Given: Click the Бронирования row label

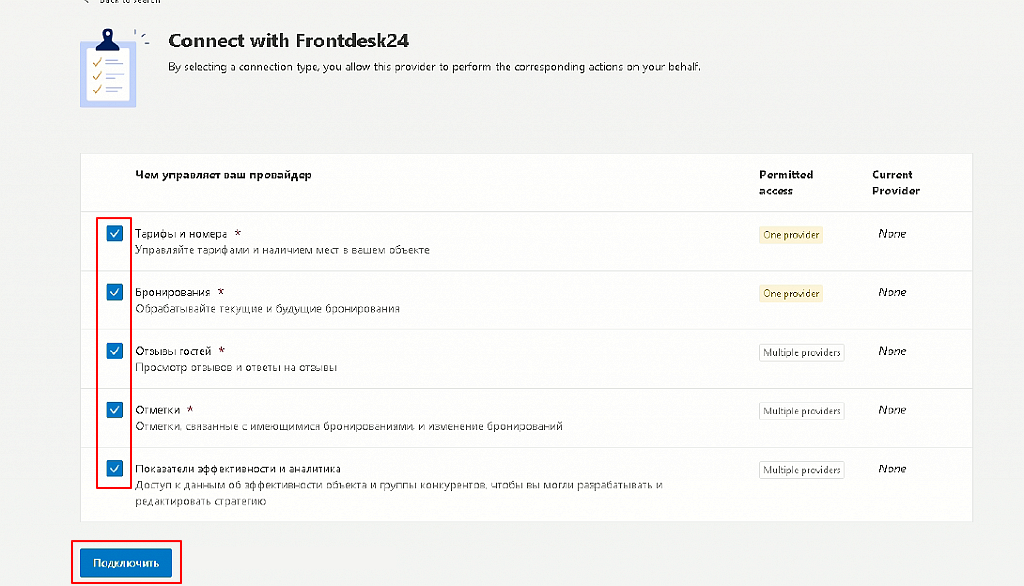Looking at the screenshot, I should pos(172,292).
